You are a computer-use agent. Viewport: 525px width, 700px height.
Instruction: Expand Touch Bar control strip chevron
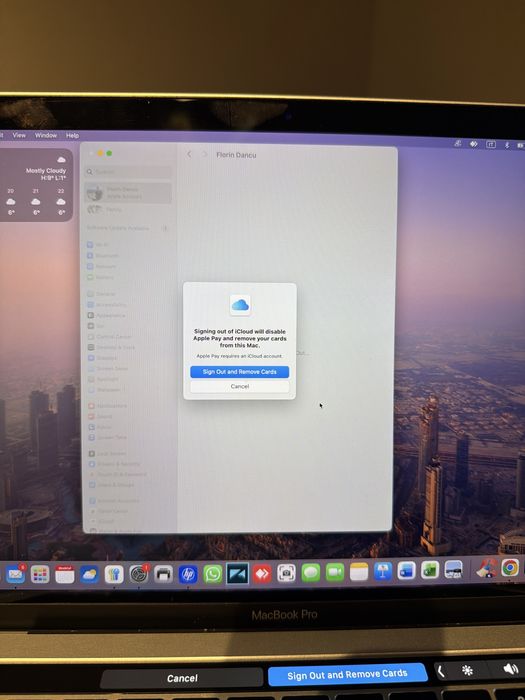point(440,671)
